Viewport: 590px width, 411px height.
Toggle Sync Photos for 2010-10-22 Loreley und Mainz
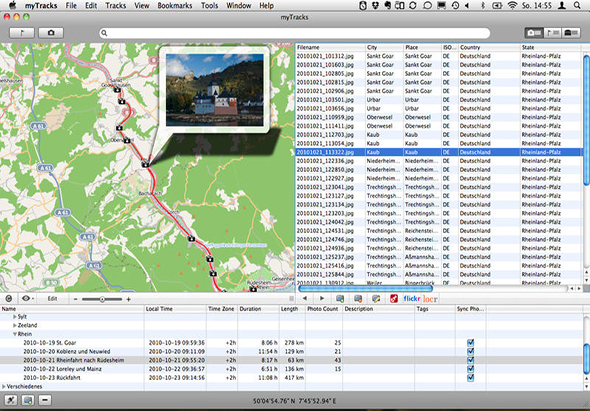470,369
